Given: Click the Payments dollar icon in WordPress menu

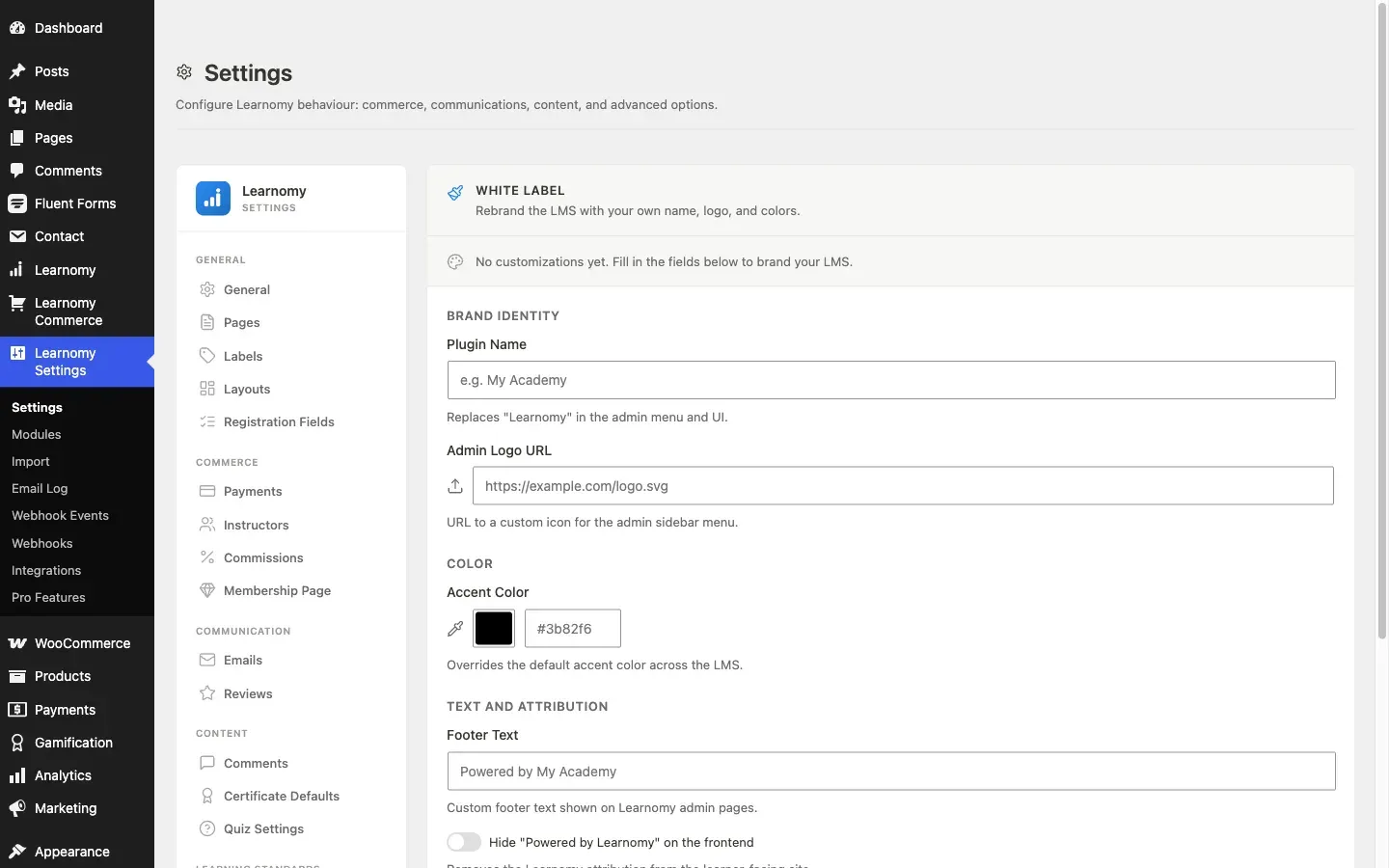Looking at the screenshot, I should point(17,710).
